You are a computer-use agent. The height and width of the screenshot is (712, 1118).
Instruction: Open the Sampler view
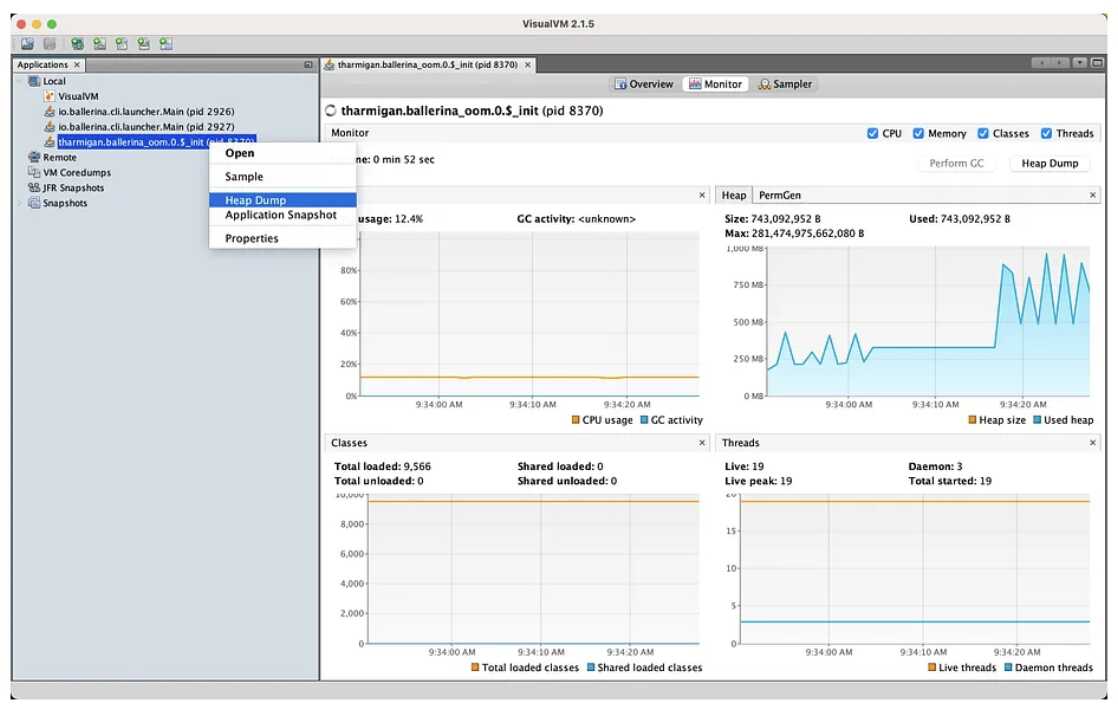coord(785,84)
